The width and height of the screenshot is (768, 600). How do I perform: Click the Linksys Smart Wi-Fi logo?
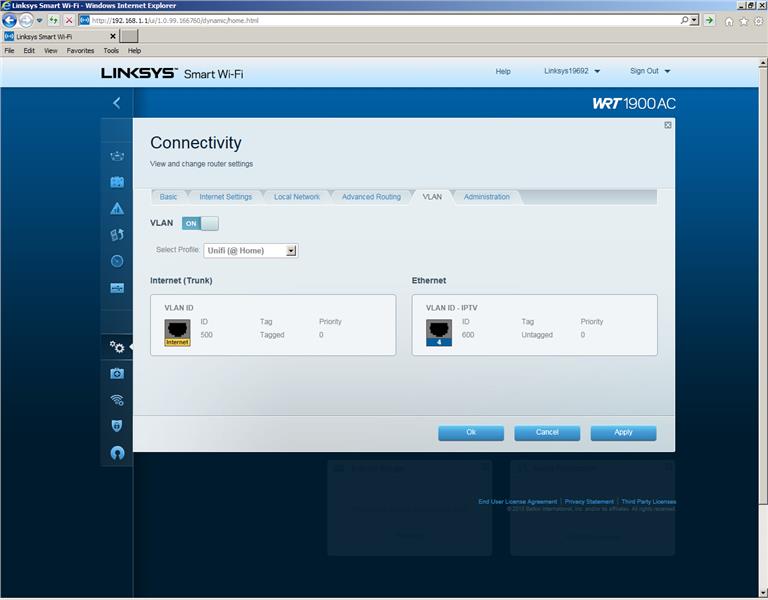coord(172,73)
